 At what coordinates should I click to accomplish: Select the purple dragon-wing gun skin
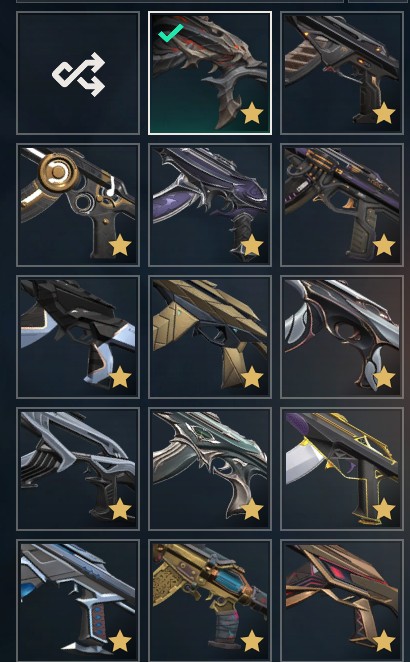pos(210,205)
